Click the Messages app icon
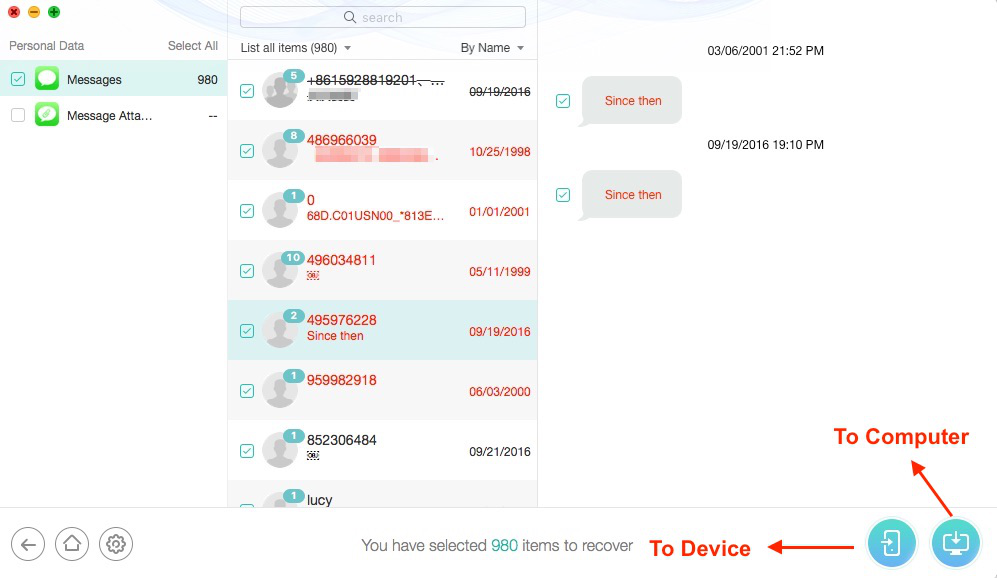Viewport: 997px width, 578px height. tap(47, 79)
